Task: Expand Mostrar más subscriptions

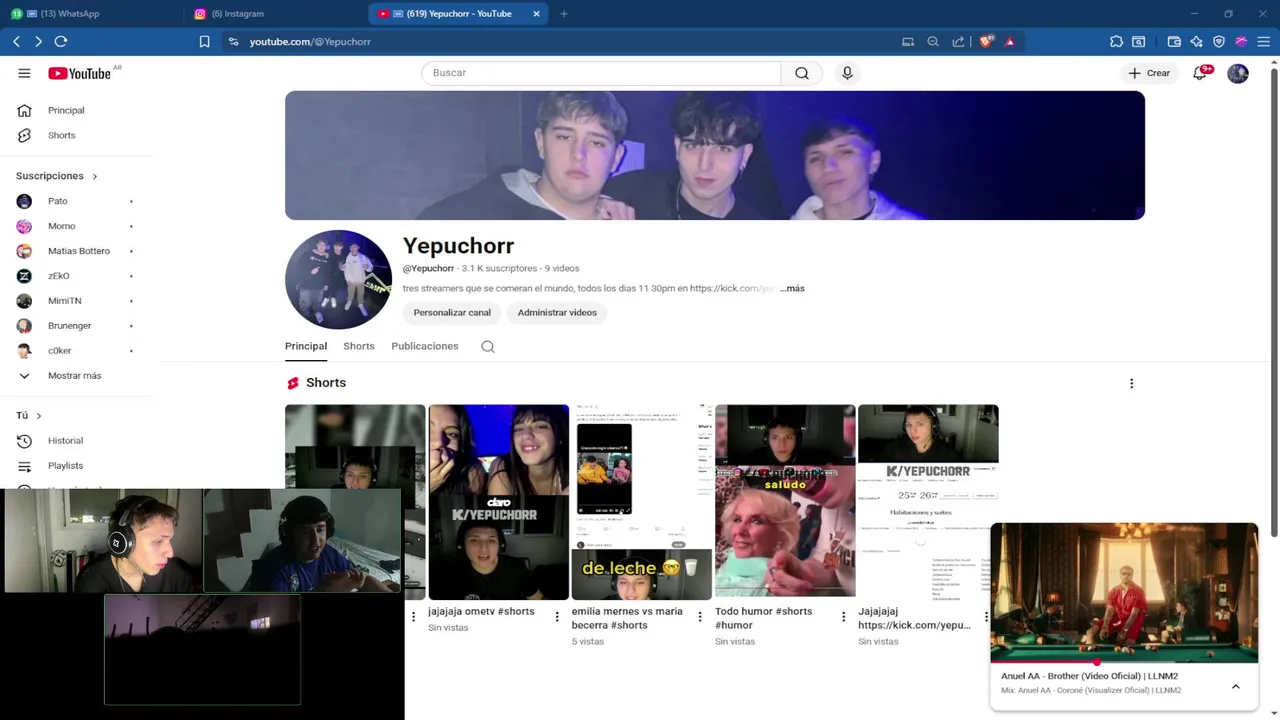Action: click(76, 376)
